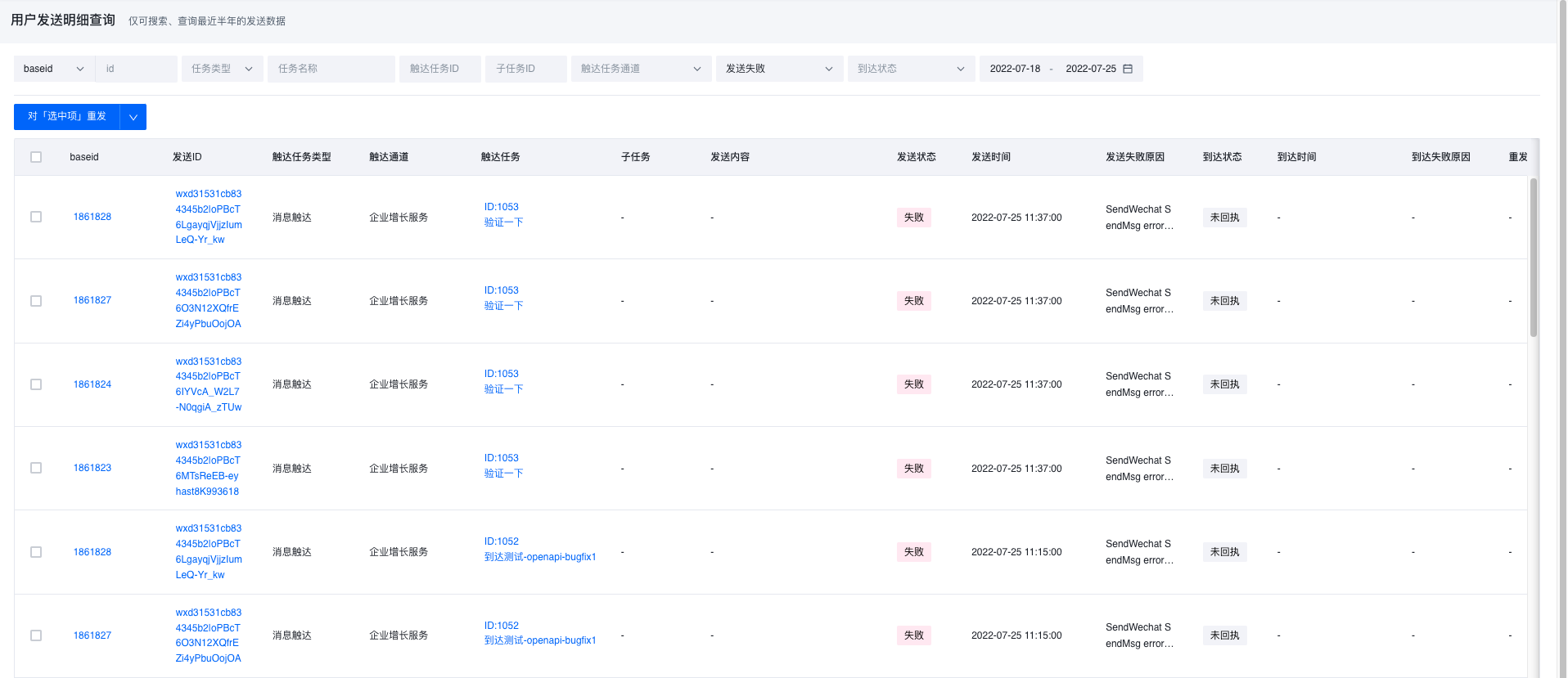Viewport: 1568px width, 678px height.
Task: Click the 到达失败原因 column header
Action: pyautogui.click(x=1441, y=157)
